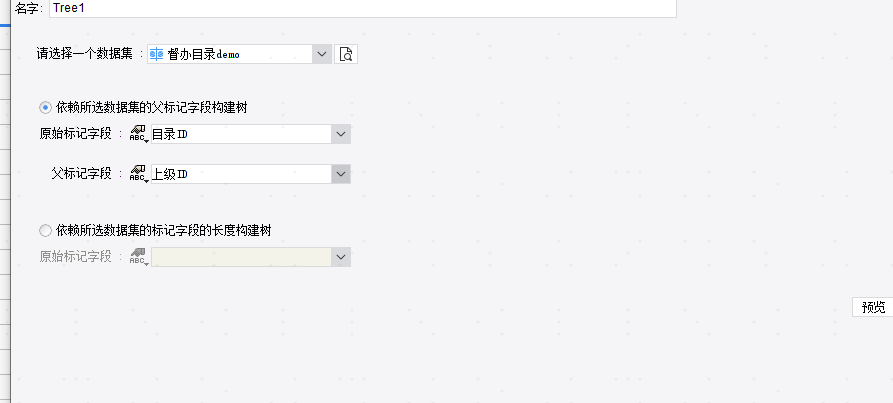Click the 督办目录demo combo box text
The width and height of the screenshot is (893, 403).
click(x=230, y=54)
